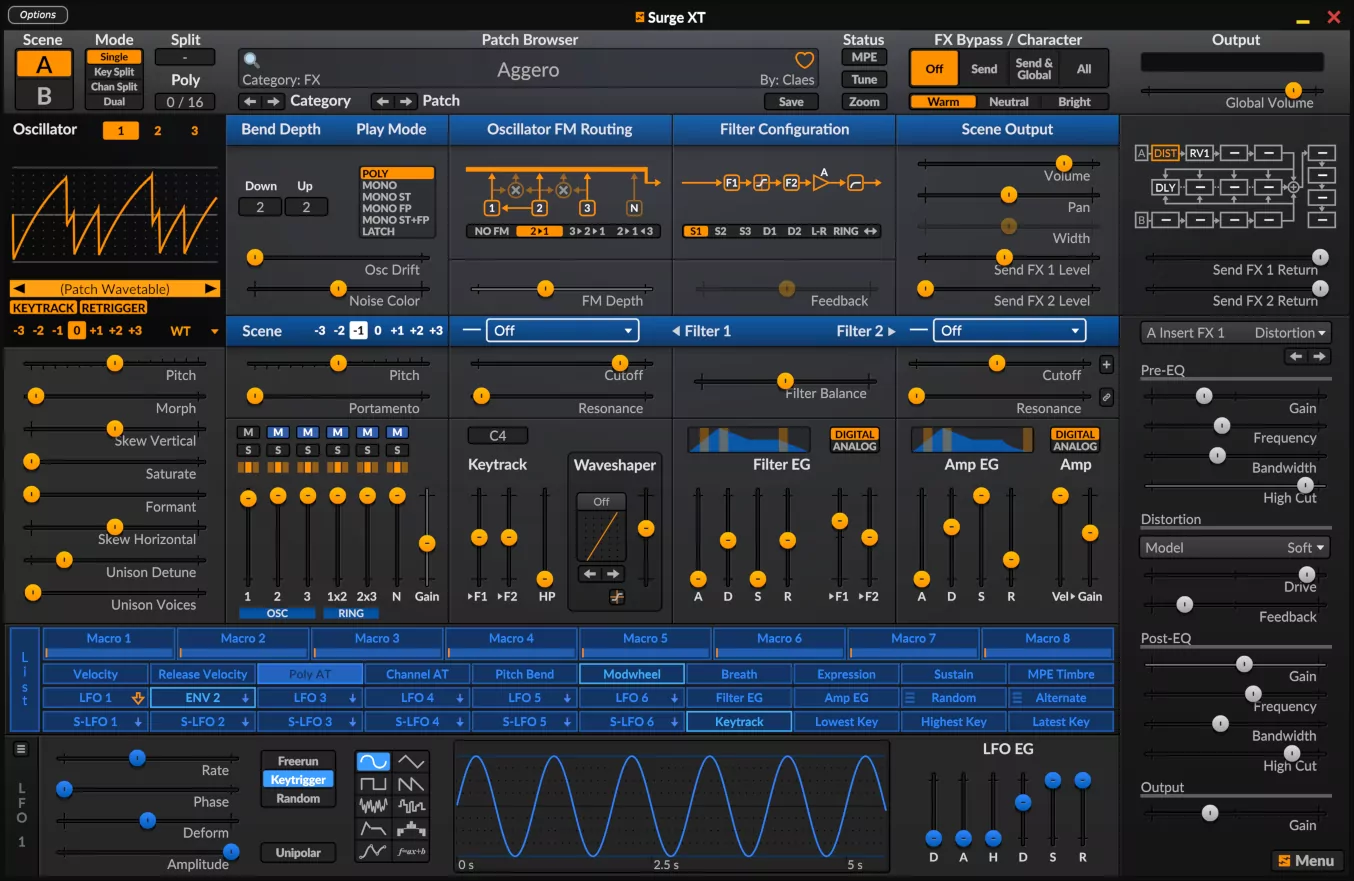The image size is (1354, 881).
Task: Select the sawtooth LFO shape
Action: click(x=411, y=784)
